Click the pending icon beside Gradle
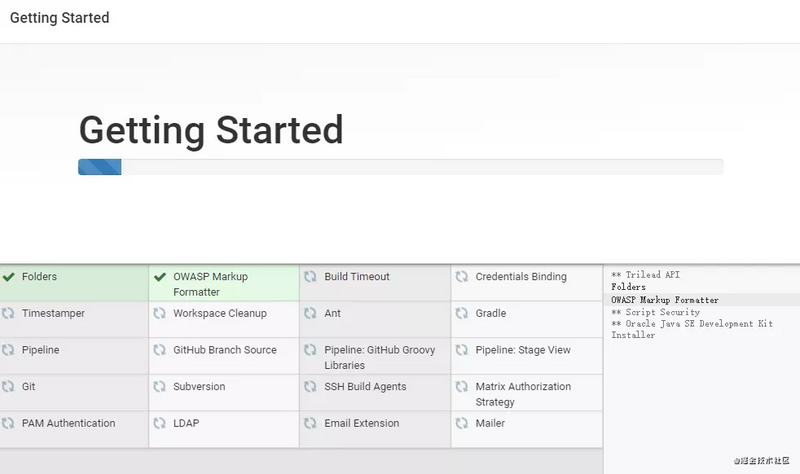The height and width of the screenshot is (474, 800). (x=462, y=314)
